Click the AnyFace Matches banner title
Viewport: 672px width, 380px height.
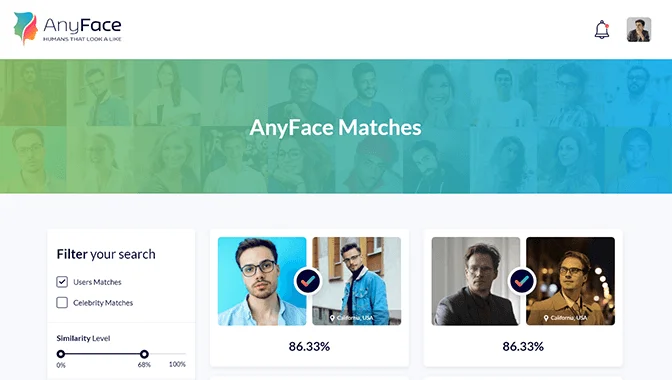pos(336,128)
